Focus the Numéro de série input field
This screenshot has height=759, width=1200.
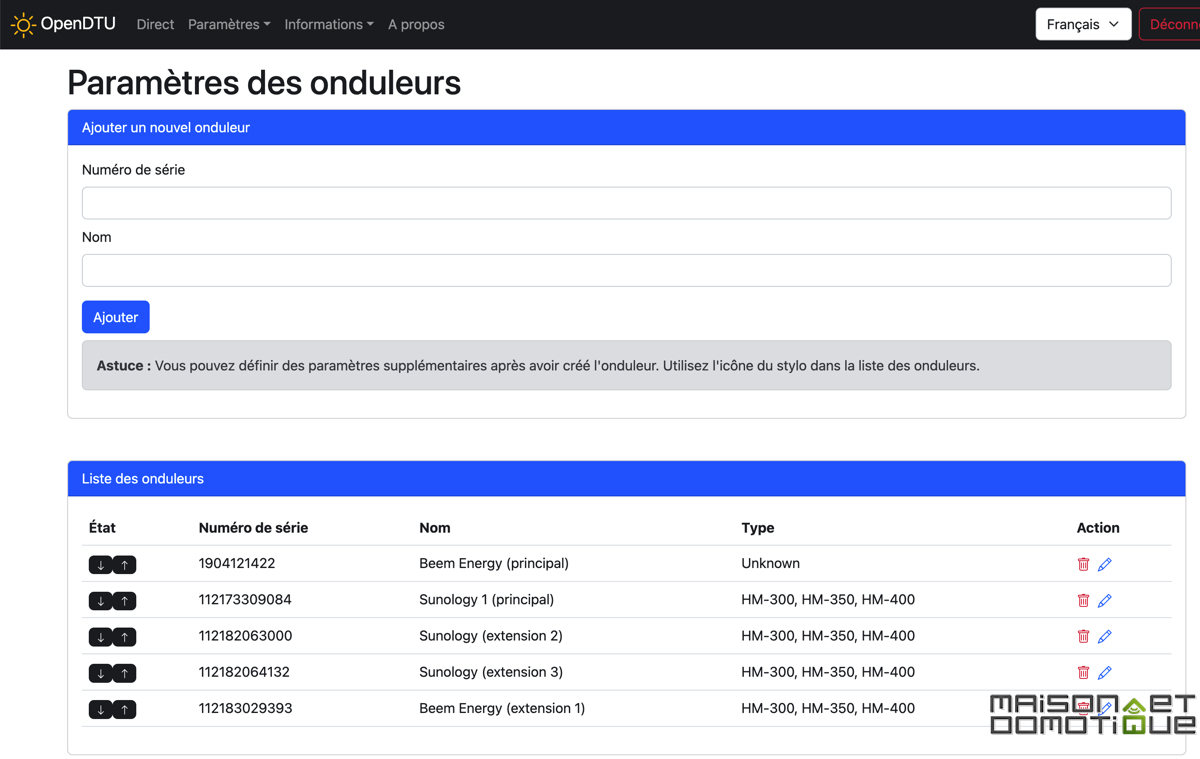pos(626,203)
